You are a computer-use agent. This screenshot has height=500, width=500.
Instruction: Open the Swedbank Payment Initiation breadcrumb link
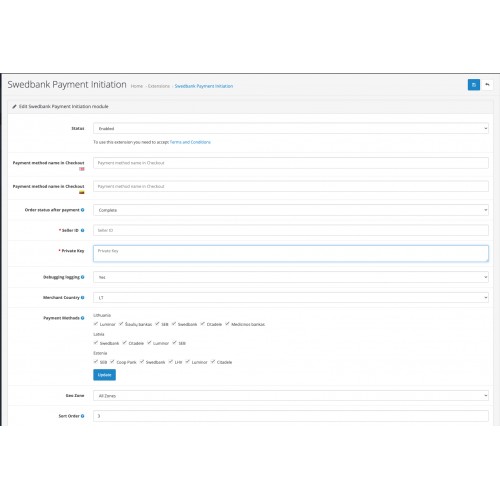[204, 86]
